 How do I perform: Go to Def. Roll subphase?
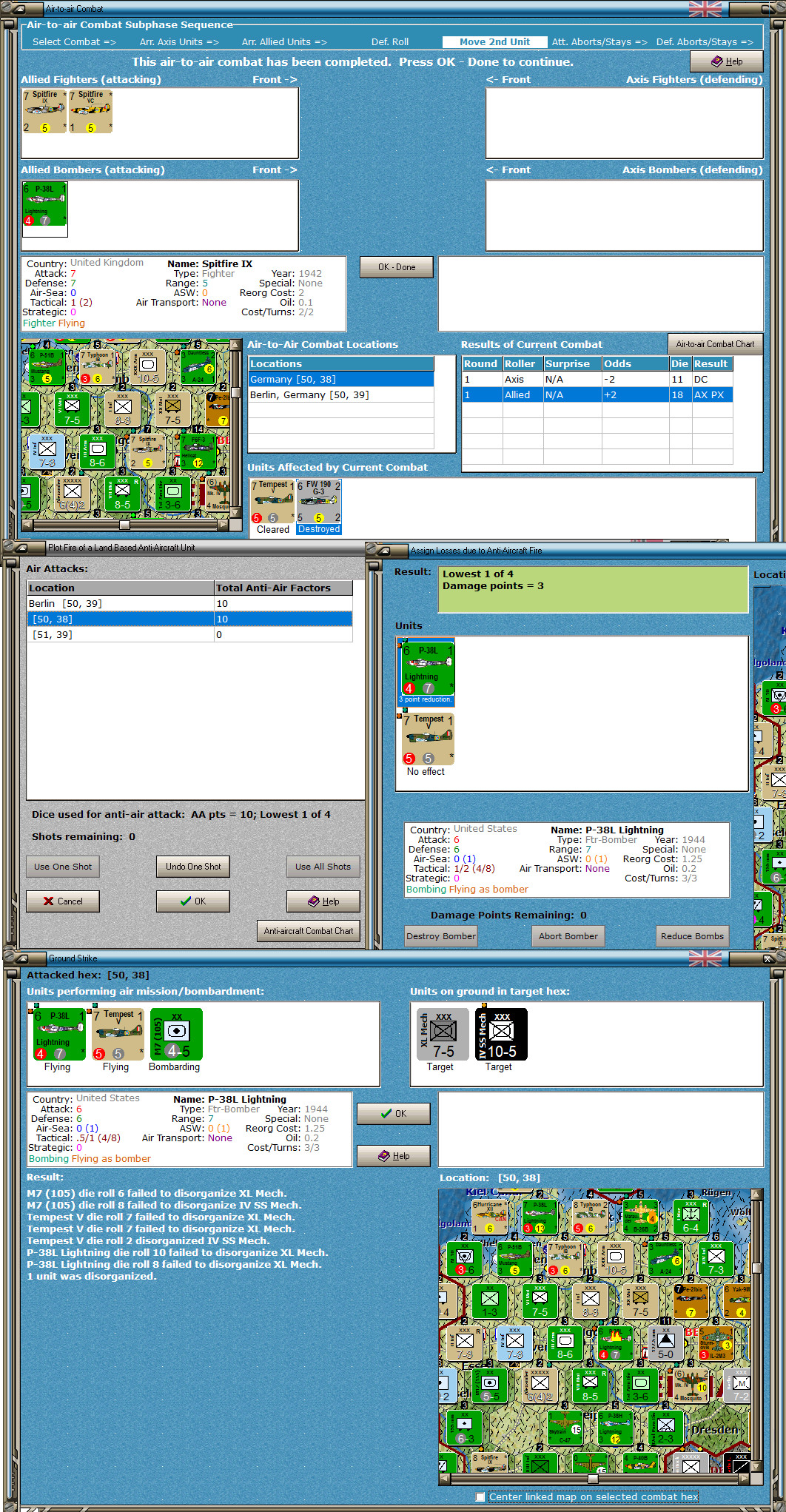click(390, 42)
